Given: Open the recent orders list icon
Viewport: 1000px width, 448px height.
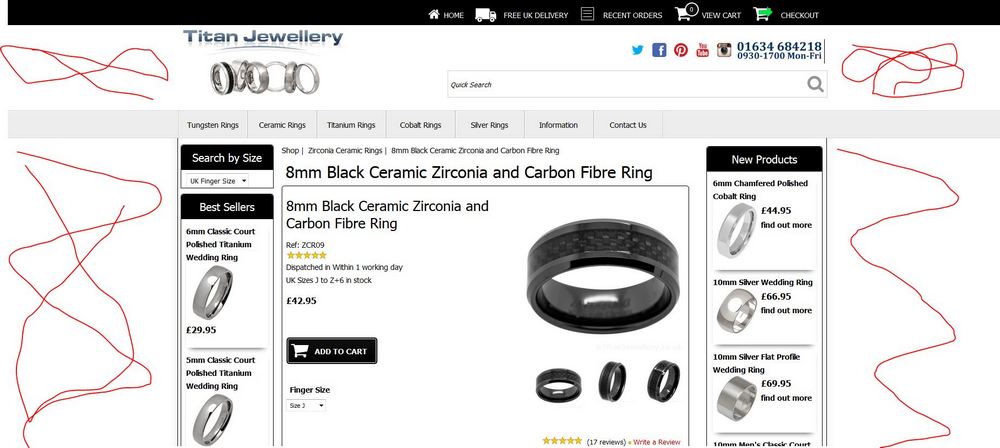Looking at the screenshot, I should tap(587, 14).
